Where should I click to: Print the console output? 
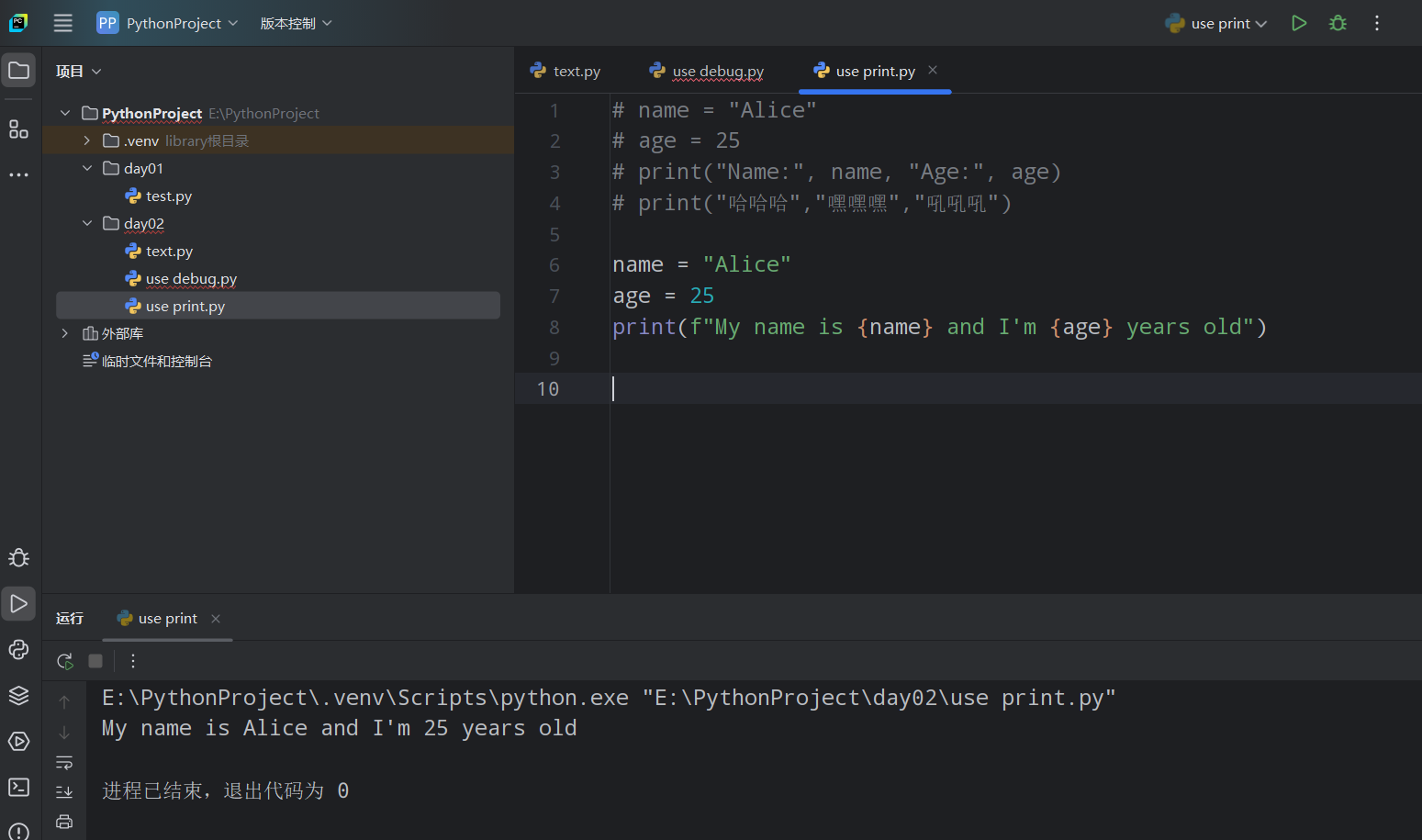[64, 822]
